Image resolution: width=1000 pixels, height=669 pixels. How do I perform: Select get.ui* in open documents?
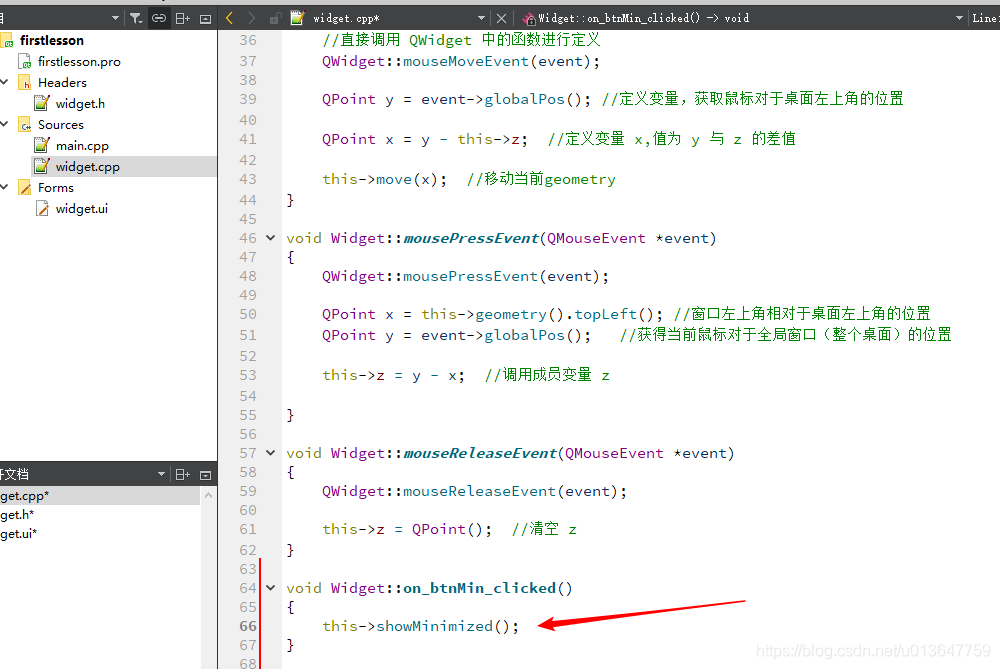coord(18,534)
